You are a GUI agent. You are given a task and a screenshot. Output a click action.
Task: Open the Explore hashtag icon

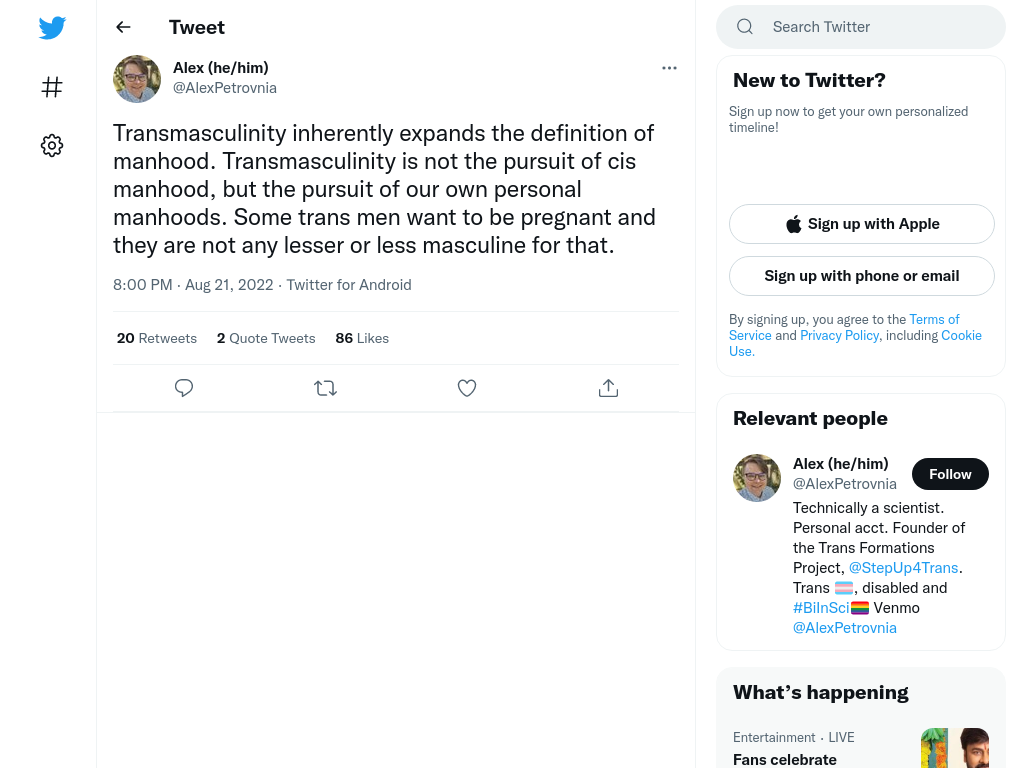52,87
